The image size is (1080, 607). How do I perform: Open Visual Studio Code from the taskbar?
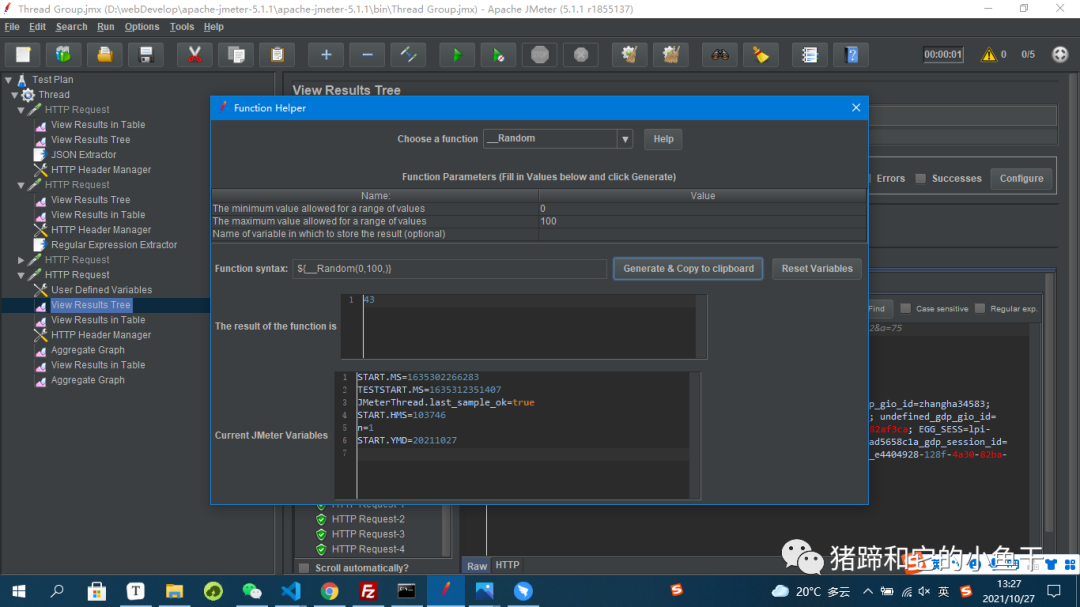[x=291, y=590]
